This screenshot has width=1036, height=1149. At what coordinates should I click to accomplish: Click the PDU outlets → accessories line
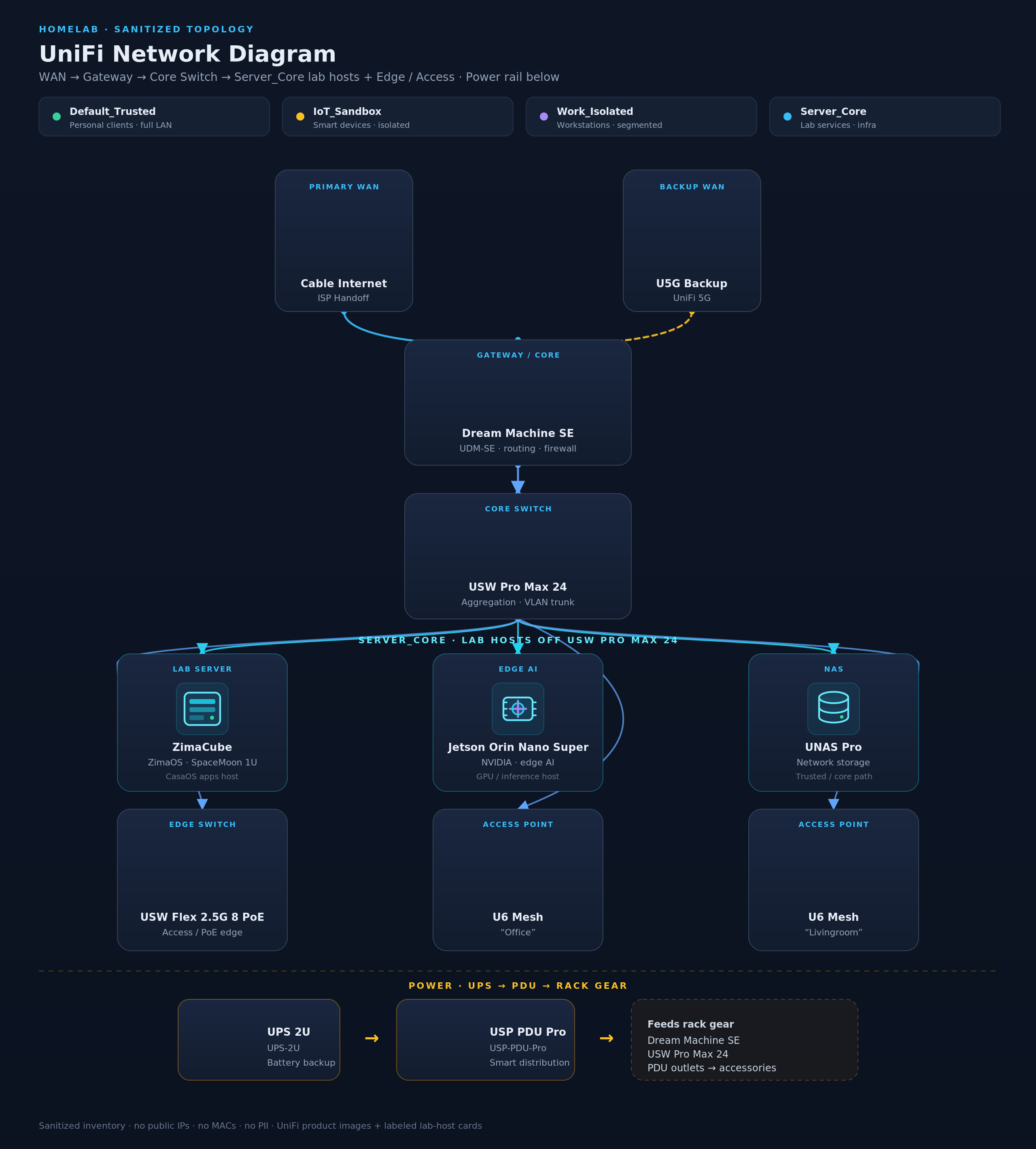[711, 1068]
